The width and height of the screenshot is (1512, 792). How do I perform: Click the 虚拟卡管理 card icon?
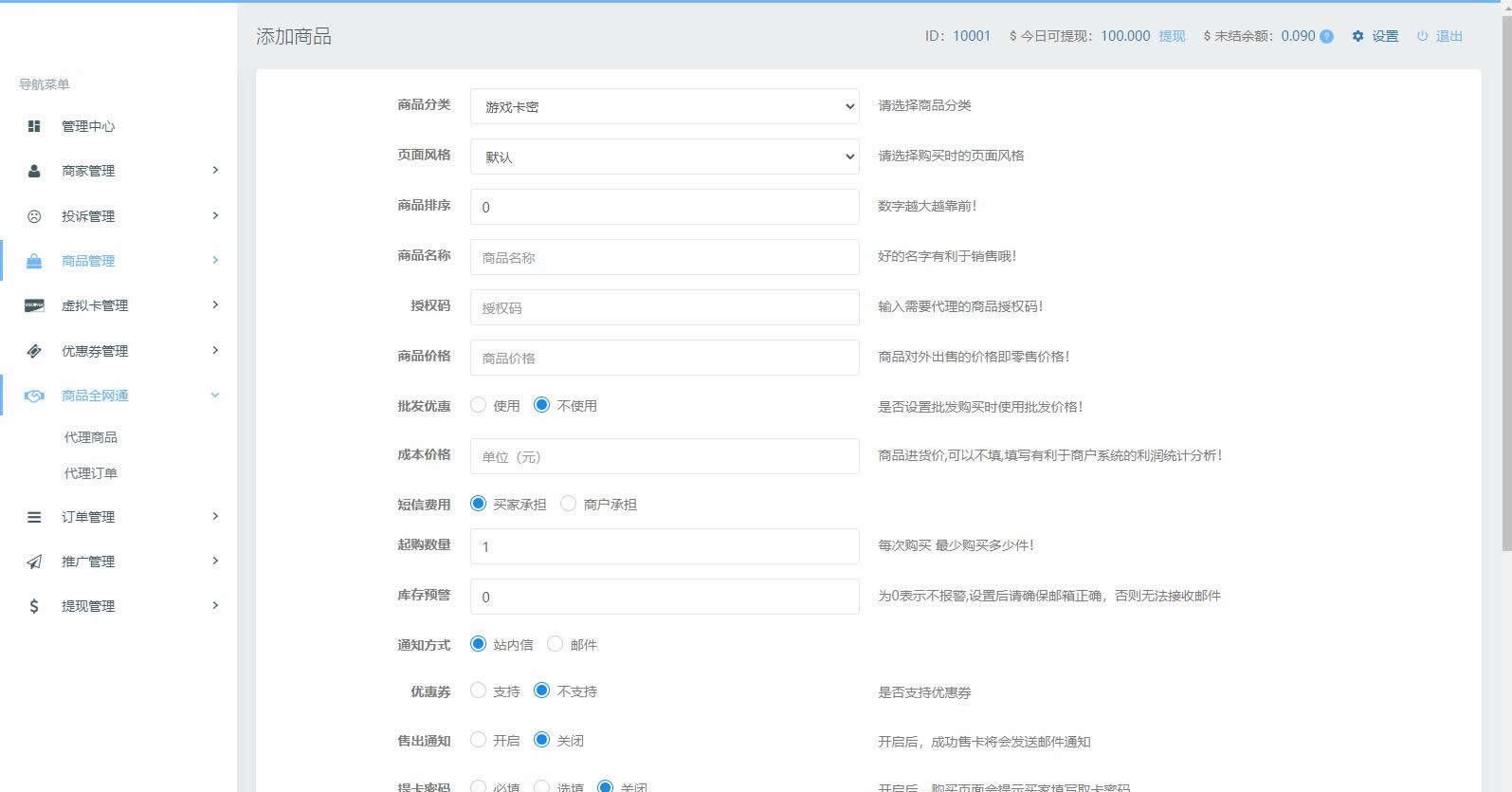tap(34, 305)
